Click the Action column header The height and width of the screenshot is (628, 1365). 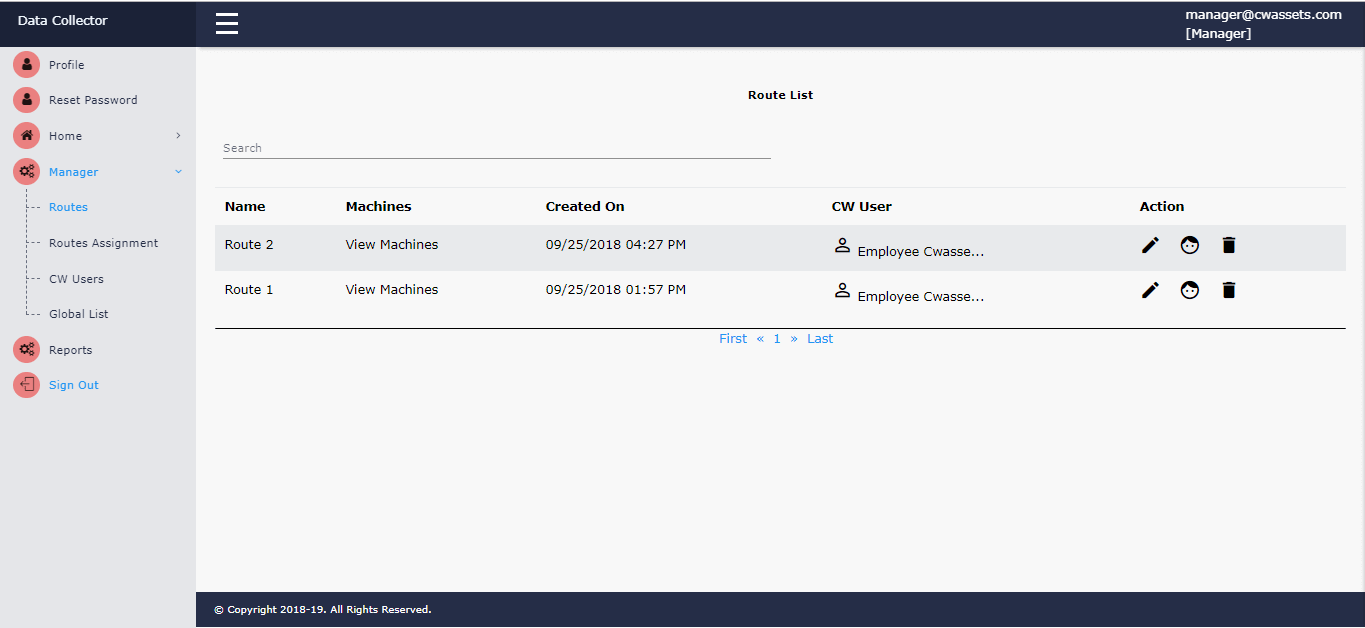[1162, 206]
